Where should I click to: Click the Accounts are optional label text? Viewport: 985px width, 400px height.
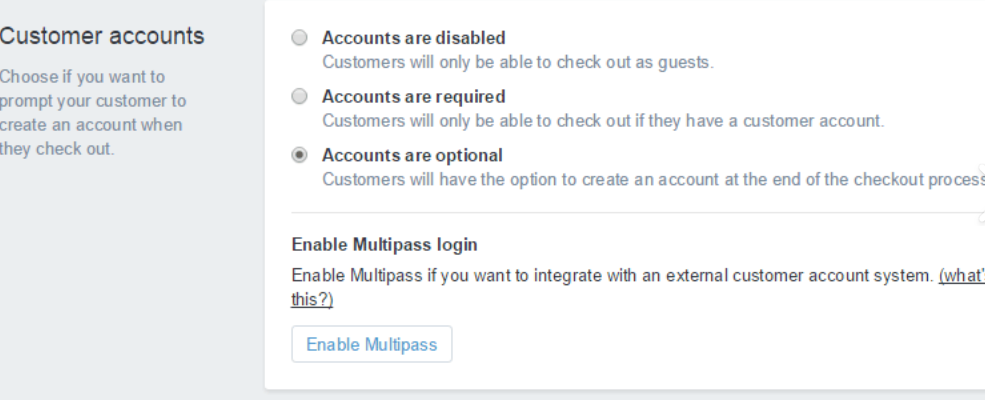point(412,155)
